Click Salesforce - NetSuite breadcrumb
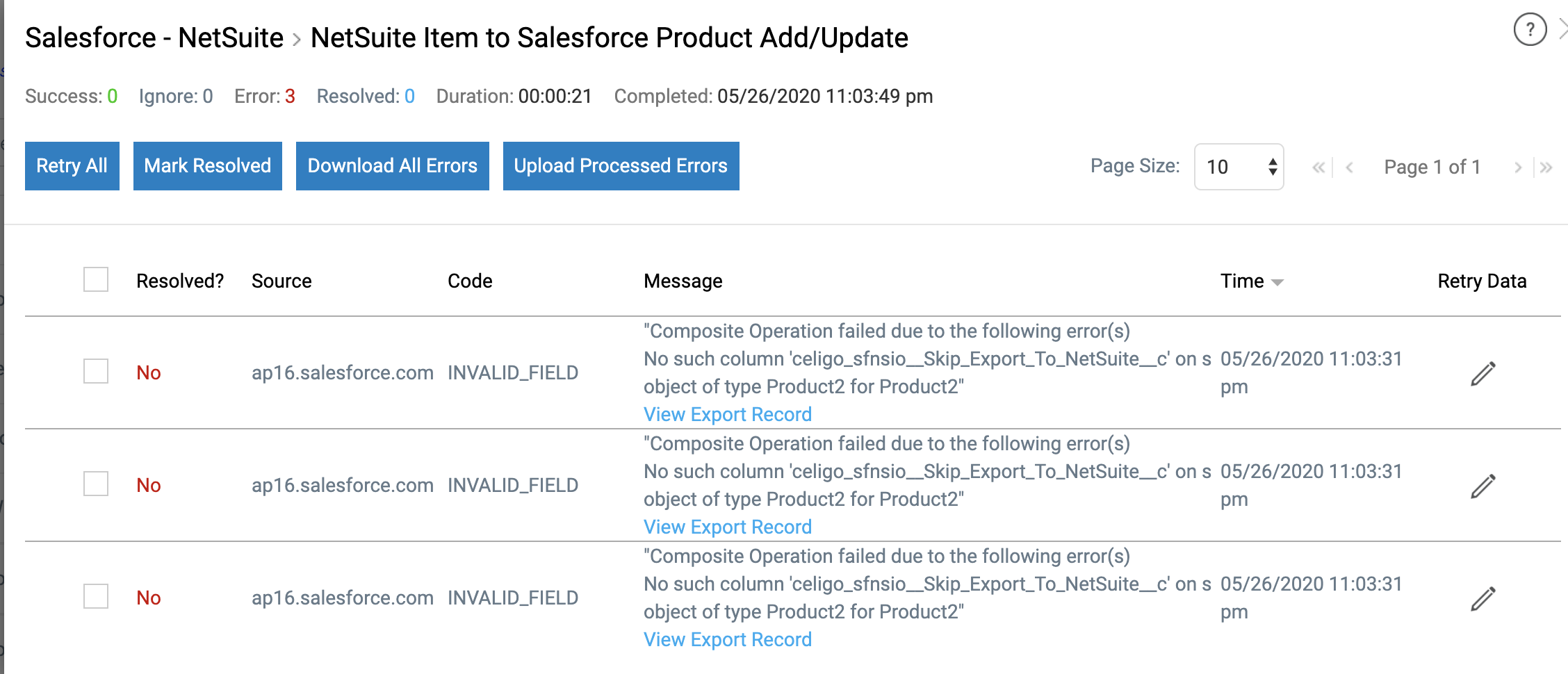This screenshot has width=1568, height=674. [154, 38]
